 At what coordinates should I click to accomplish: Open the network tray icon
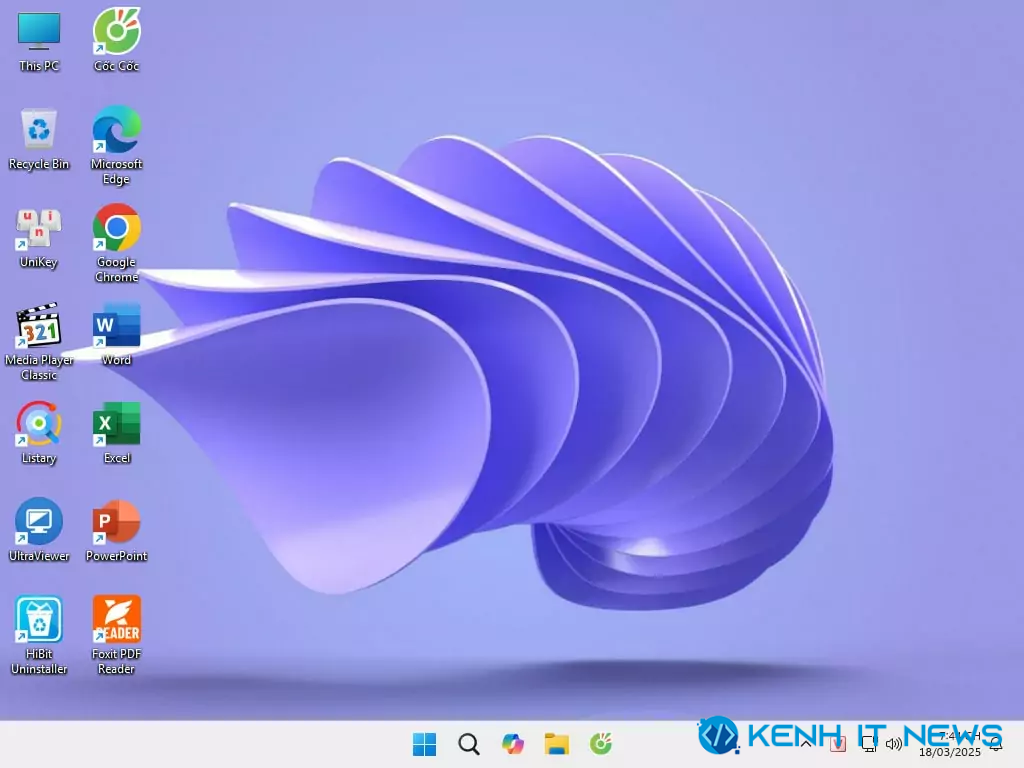pyautogui.click(x=869, y=744)
